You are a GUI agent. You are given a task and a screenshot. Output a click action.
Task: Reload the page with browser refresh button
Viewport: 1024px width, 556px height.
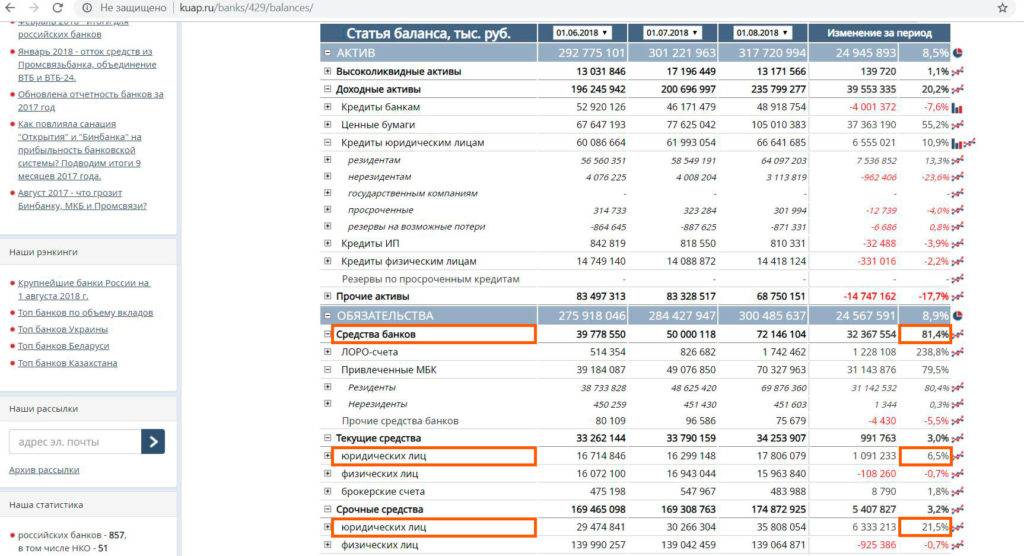coord(58,8)
